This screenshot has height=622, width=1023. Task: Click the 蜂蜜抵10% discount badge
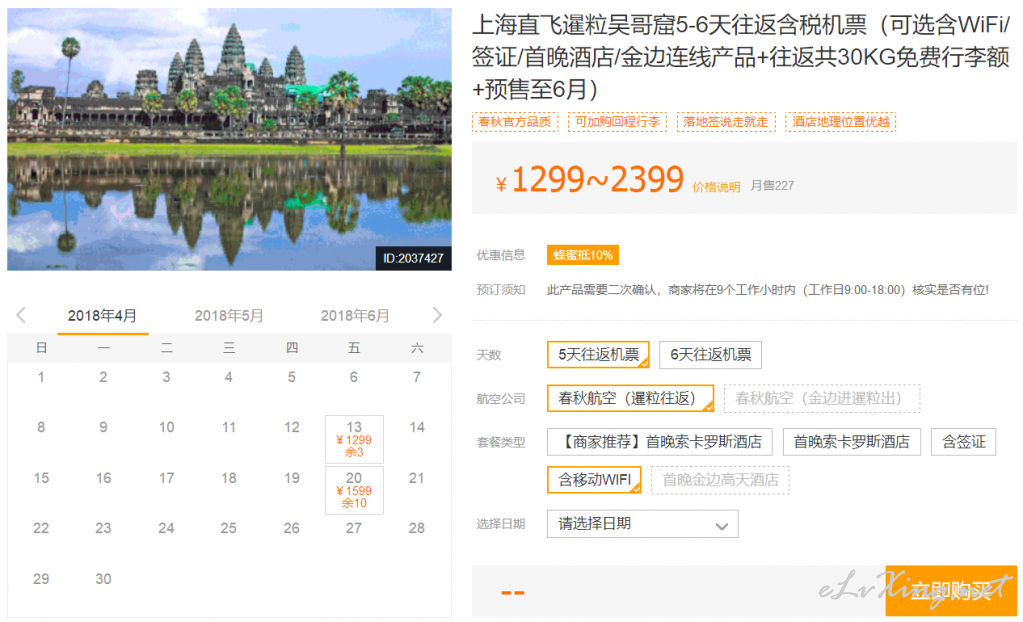(x=583, y=255)
